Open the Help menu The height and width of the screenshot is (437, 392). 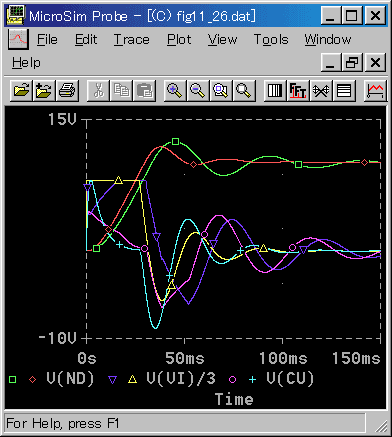(x=26, y=63)
